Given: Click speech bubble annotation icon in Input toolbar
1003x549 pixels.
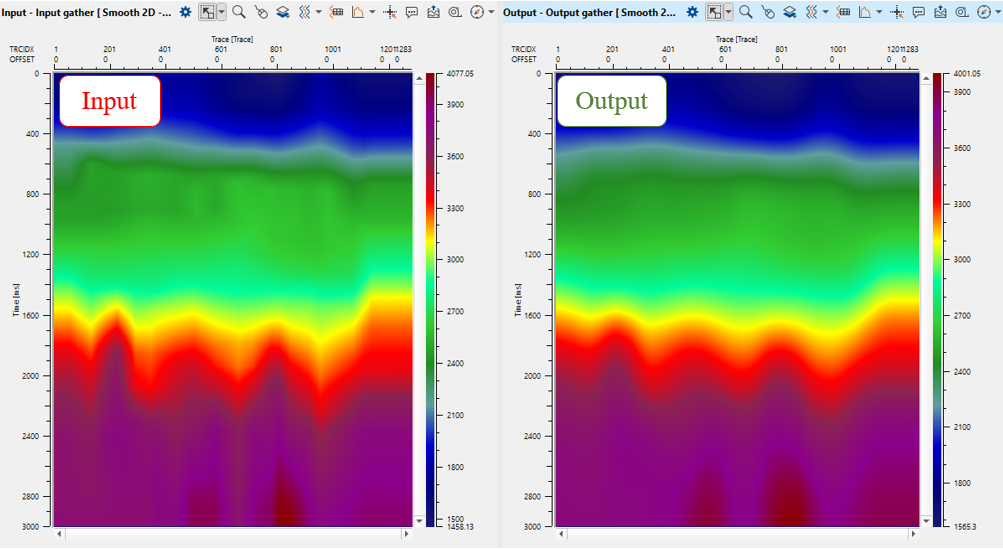Looking at the screenshot, I should (x=412, y=12).
